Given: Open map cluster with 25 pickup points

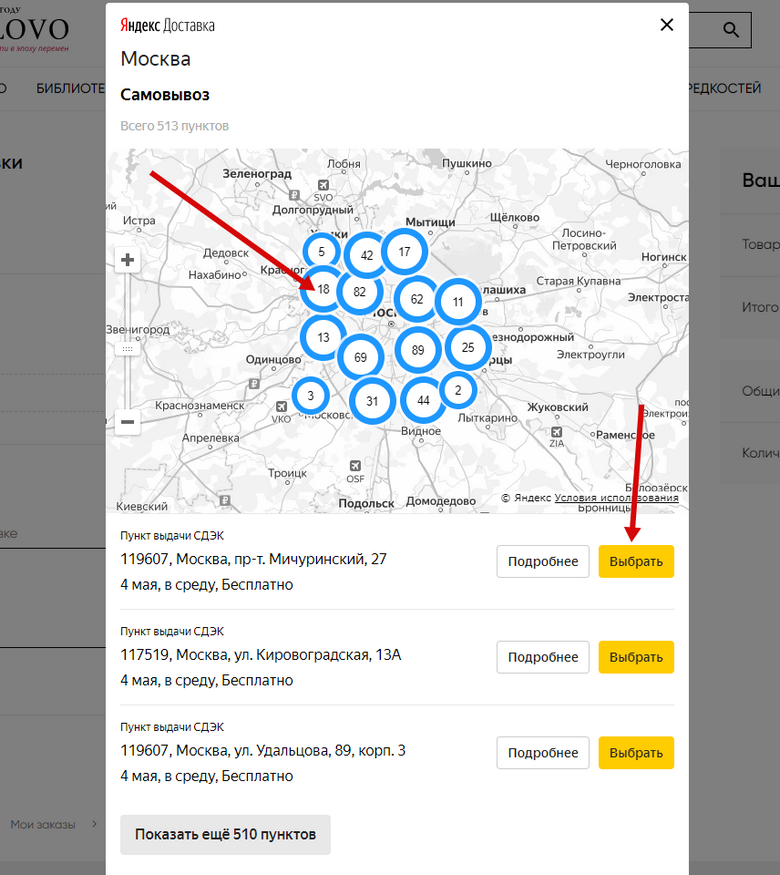Looking at the screenshot, I should 468,348.
